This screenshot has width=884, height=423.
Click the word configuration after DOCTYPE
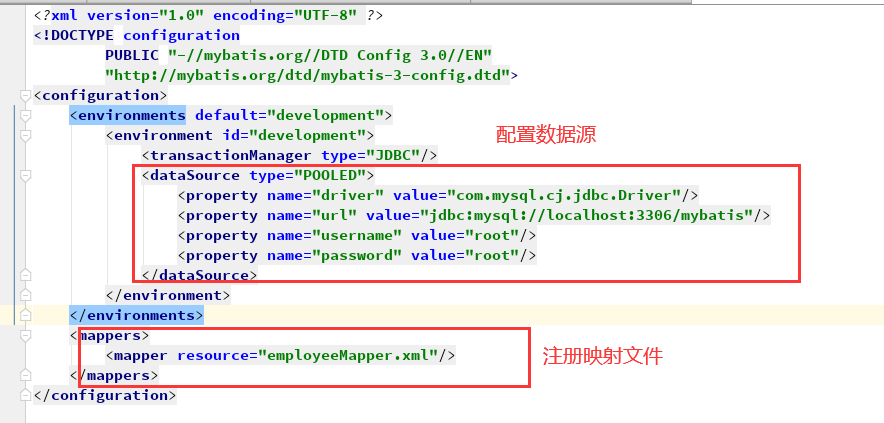182,36
